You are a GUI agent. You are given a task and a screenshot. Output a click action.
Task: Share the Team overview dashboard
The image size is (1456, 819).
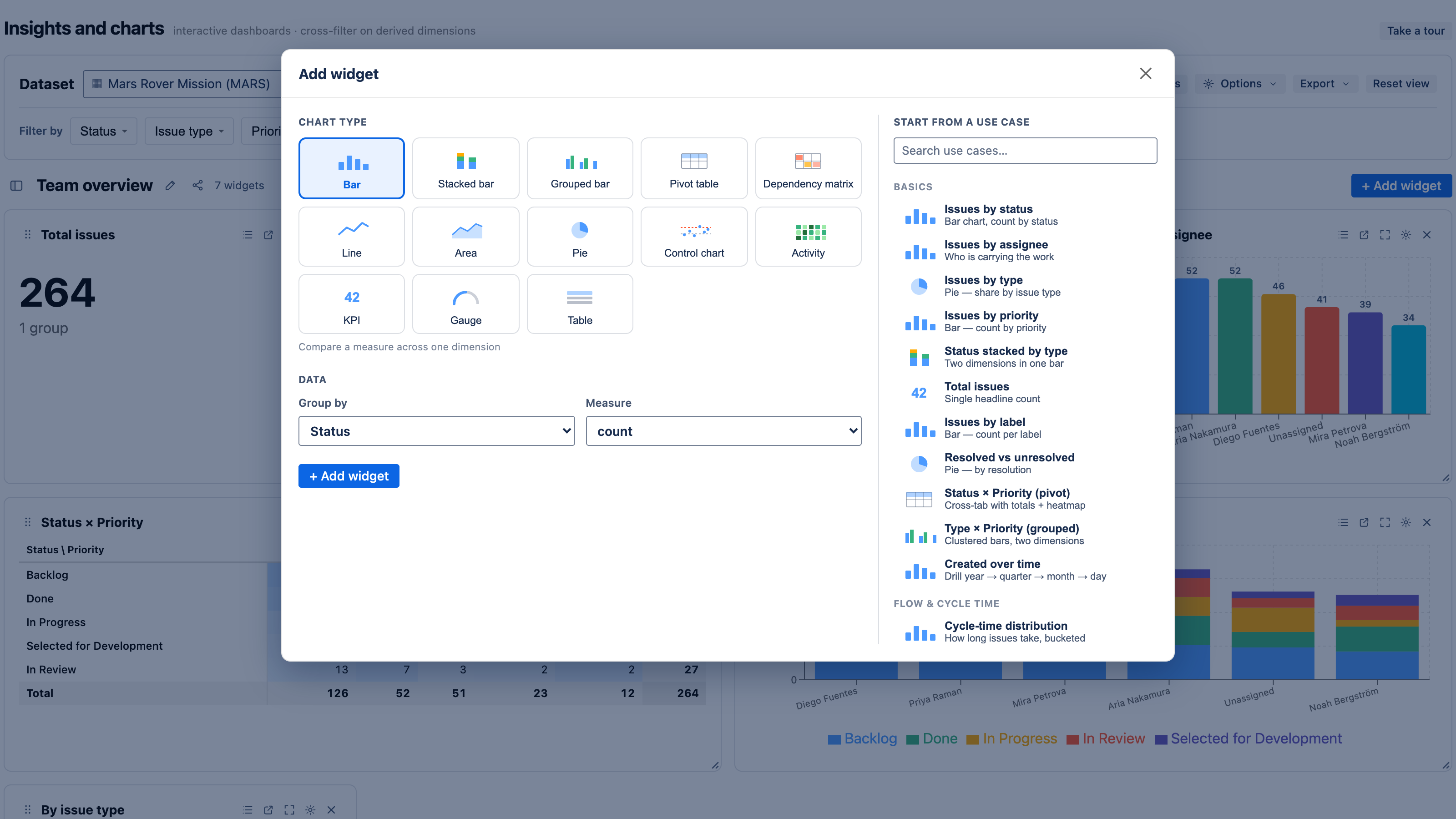pyautogui.click(x=197, y=185)
